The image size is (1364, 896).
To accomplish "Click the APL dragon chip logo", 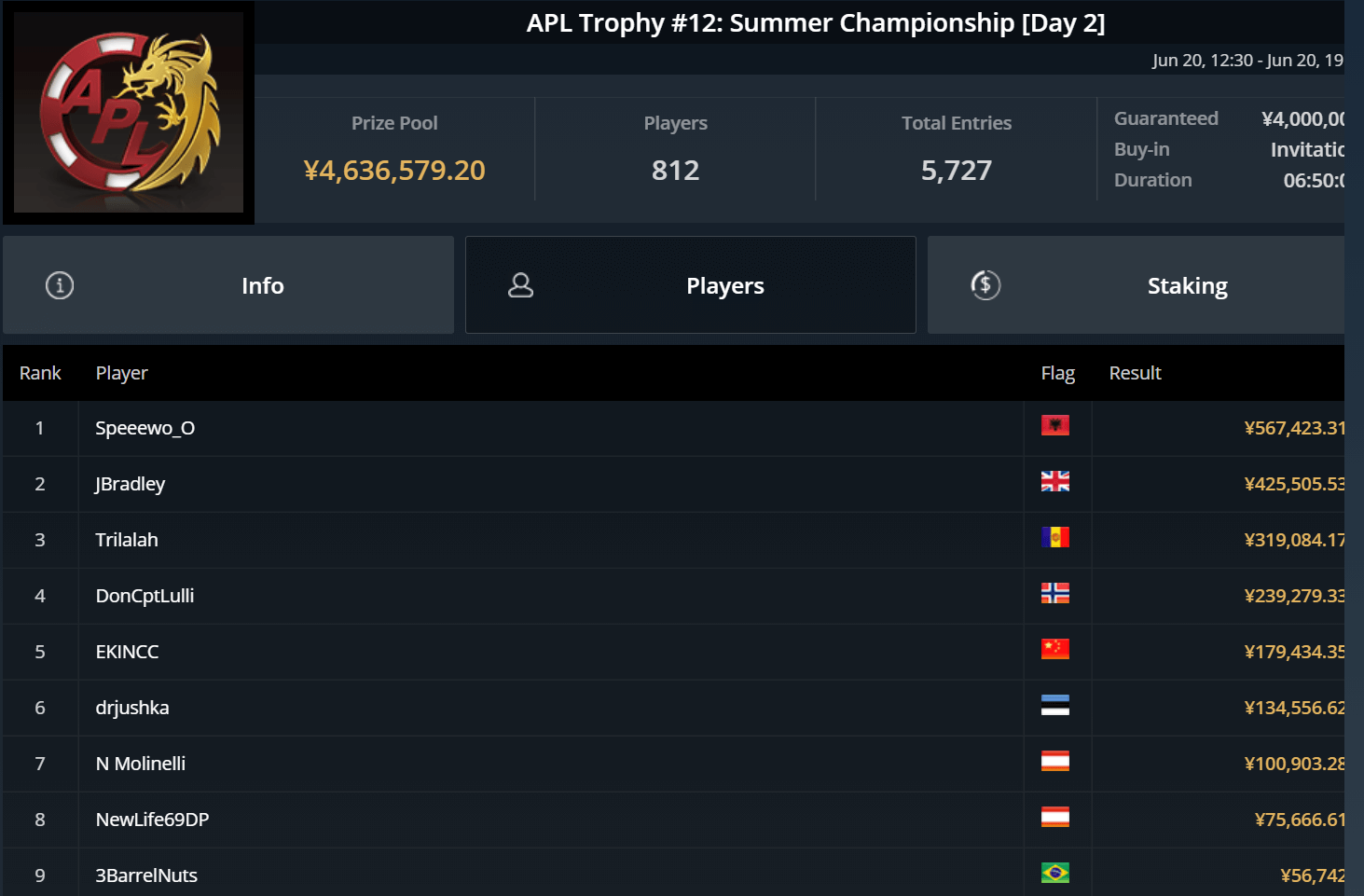I will pos(129,112).
